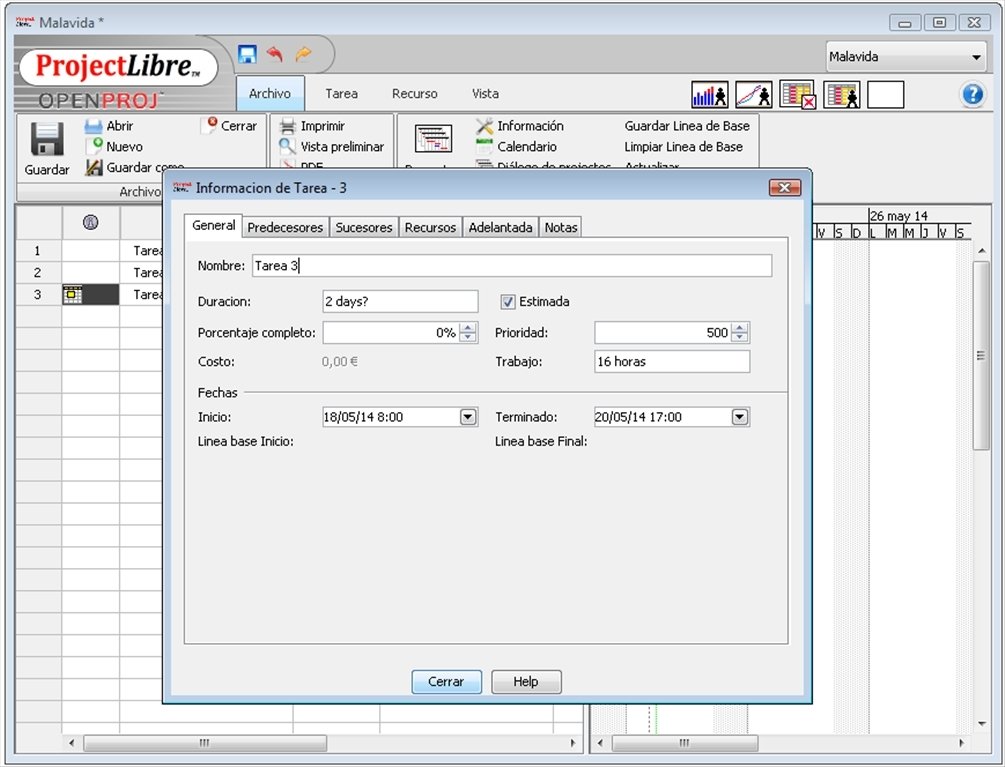Open Vista preliminar magnifier icon
The height and width of the screenshot is (767, 1005).
coord(287,147)
